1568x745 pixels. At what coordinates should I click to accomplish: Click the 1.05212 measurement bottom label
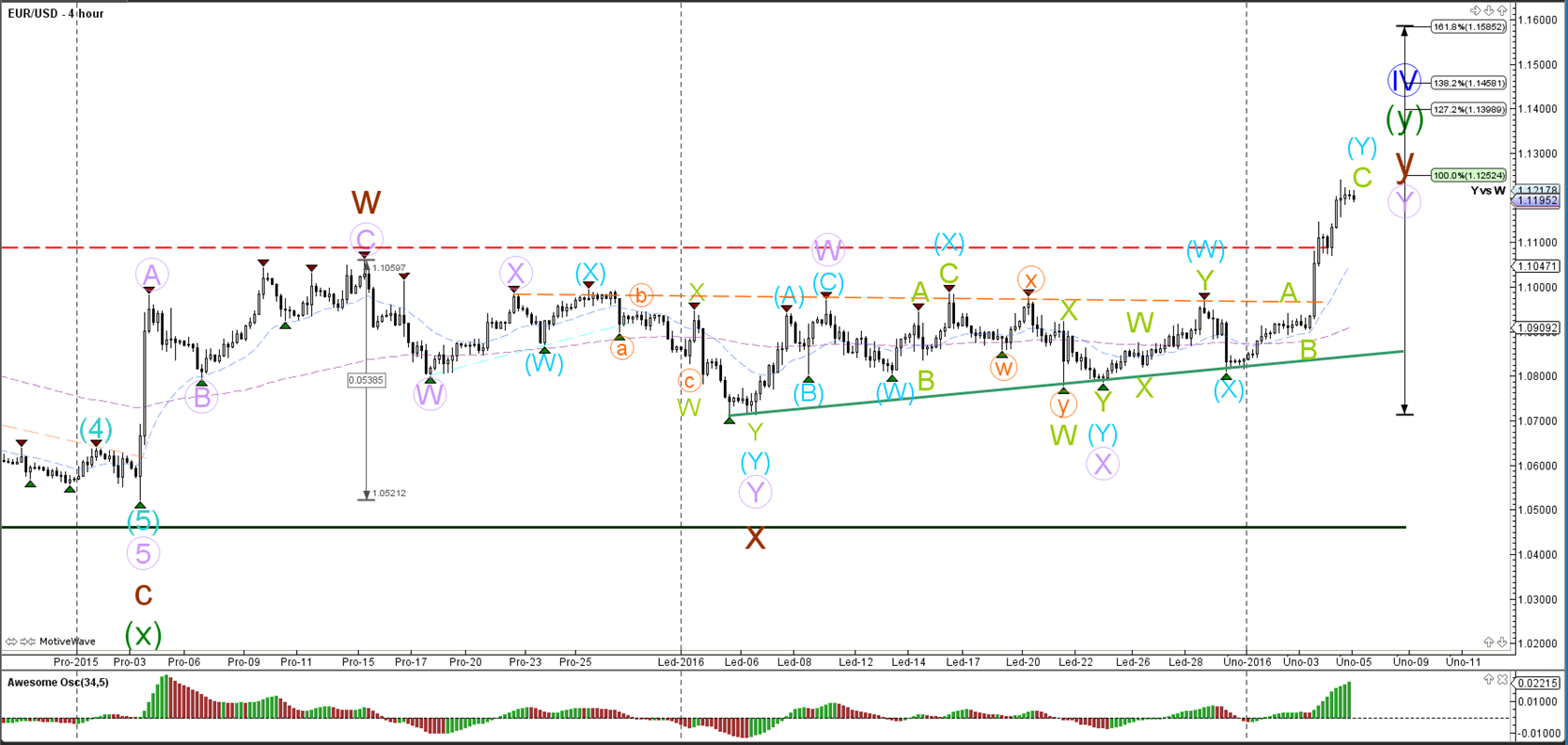pos(388,493)
